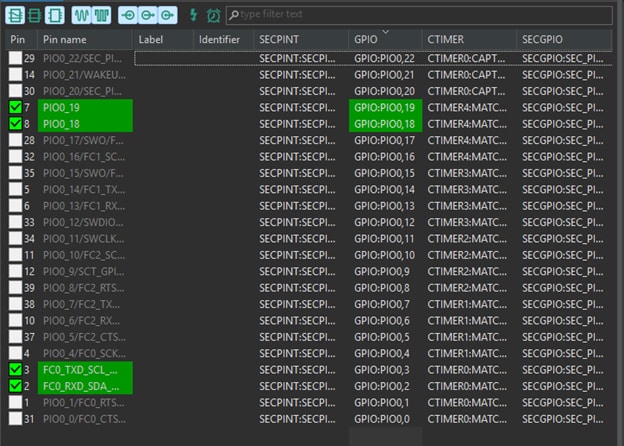Select pin name PIO0_17/SWO/F...
This screenshot has height=446, width=624.
pyautogui.click(x=85, y=140)
